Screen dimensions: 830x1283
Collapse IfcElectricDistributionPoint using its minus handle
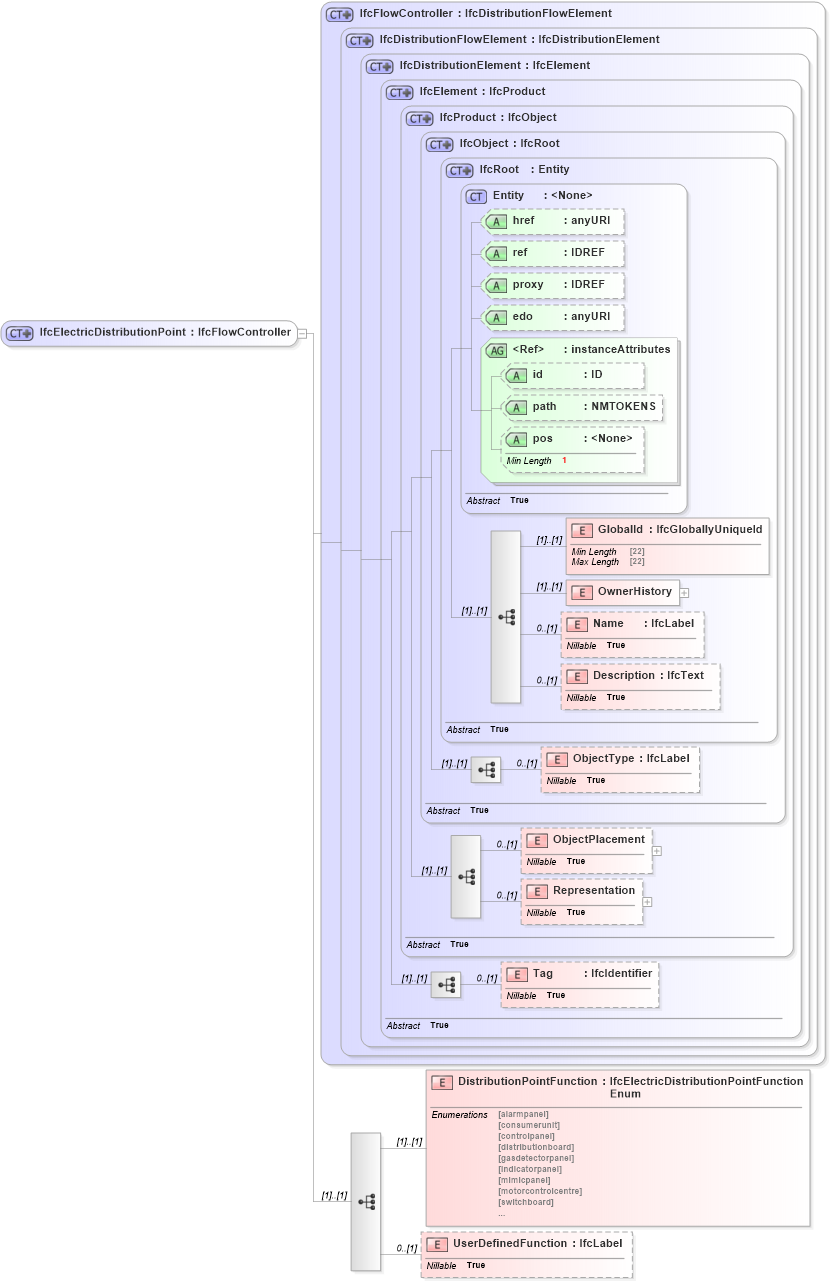point(305,332)
